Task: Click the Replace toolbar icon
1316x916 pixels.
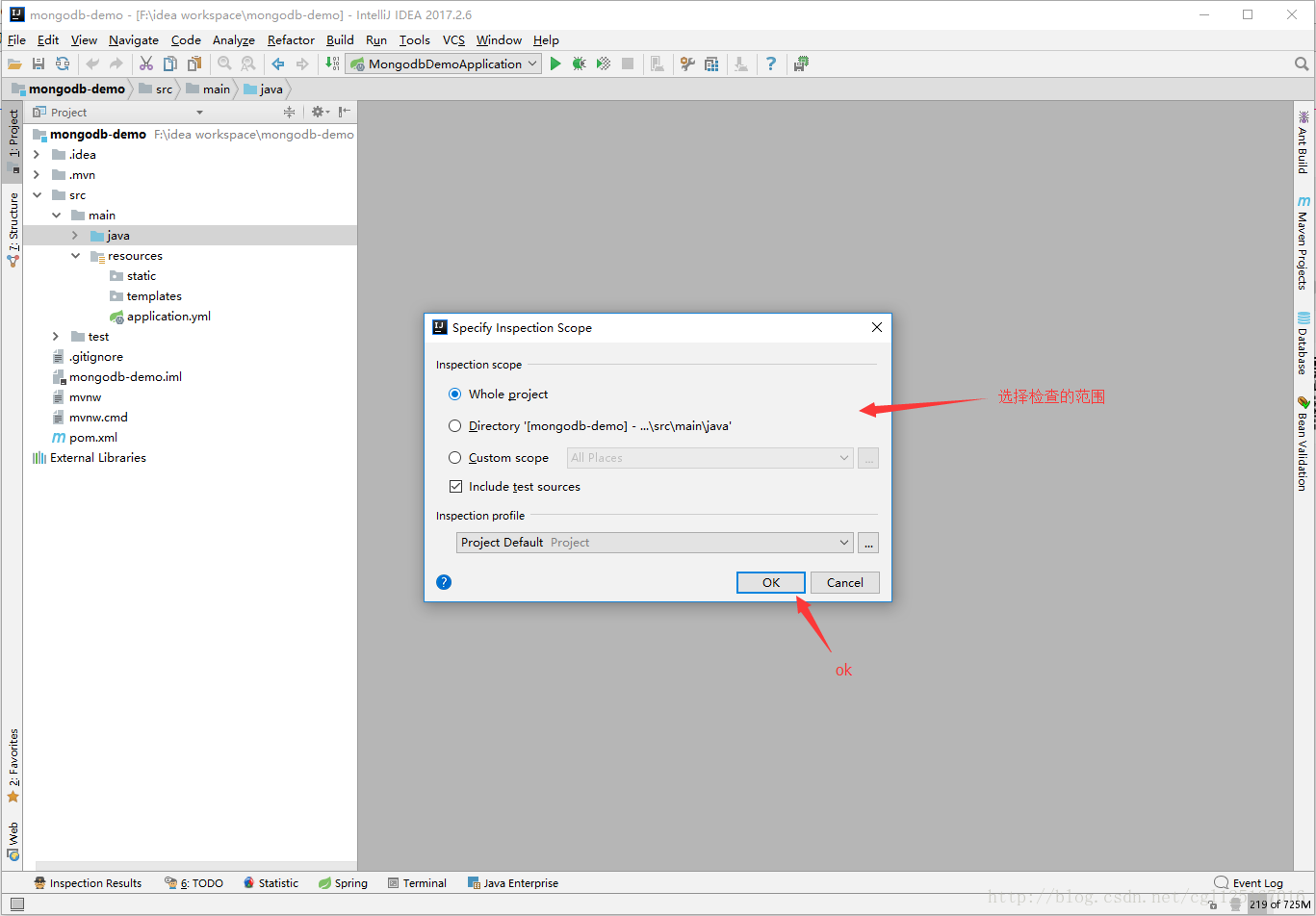Action: [x=248, y=64]
